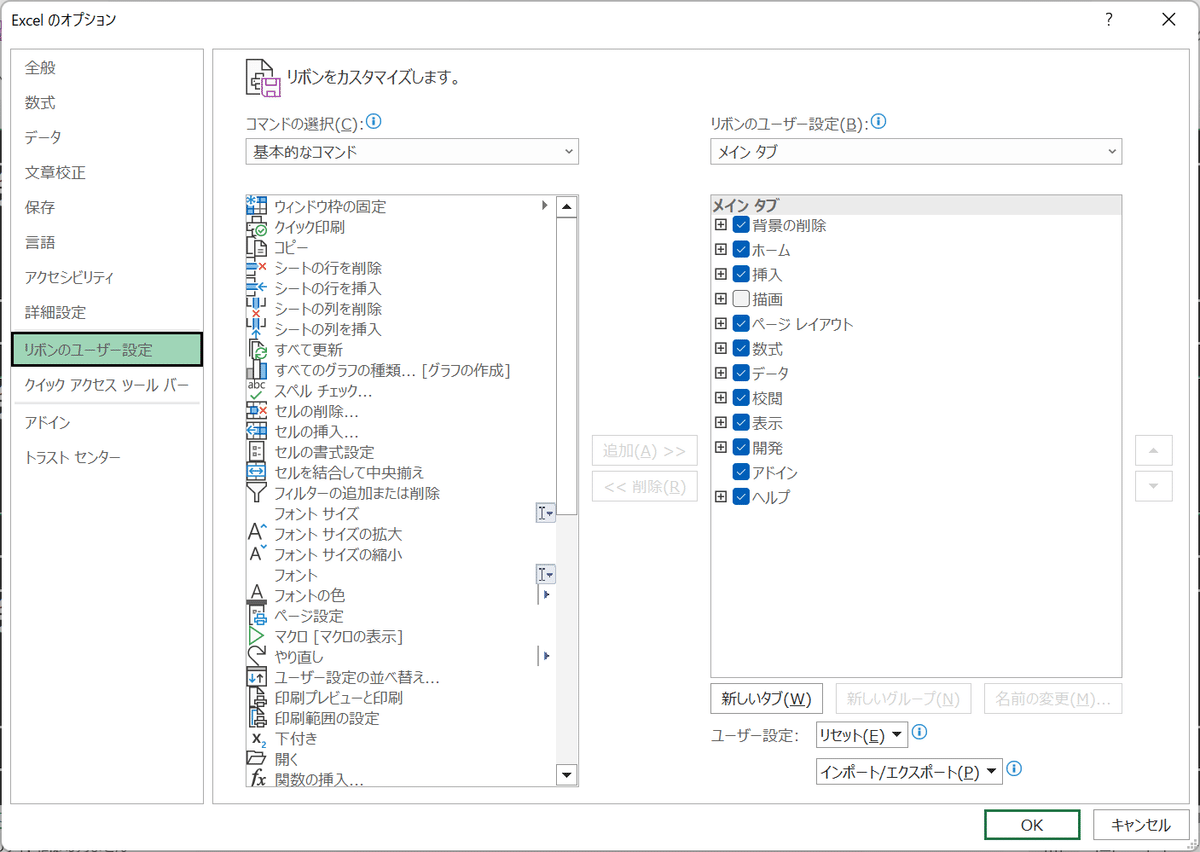Open info tooltip next to コマンドの選択
Image resolution: width=1200 pixels, height=852 pixels.
coord(374,122)
